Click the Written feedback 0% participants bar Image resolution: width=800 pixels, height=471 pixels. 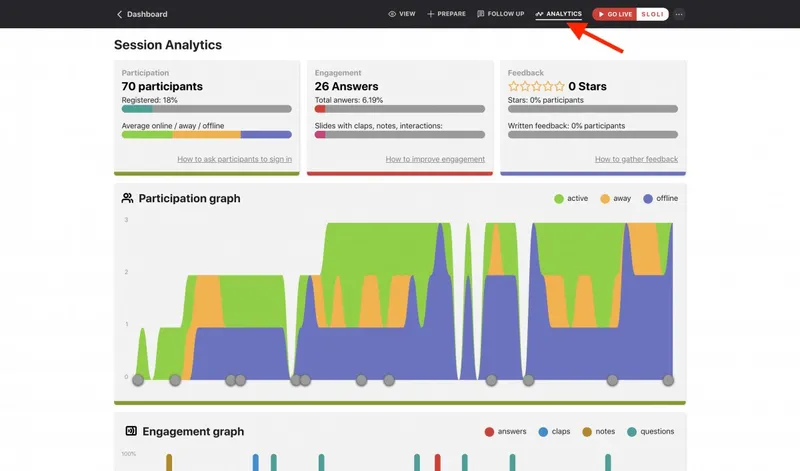point(593,135)
